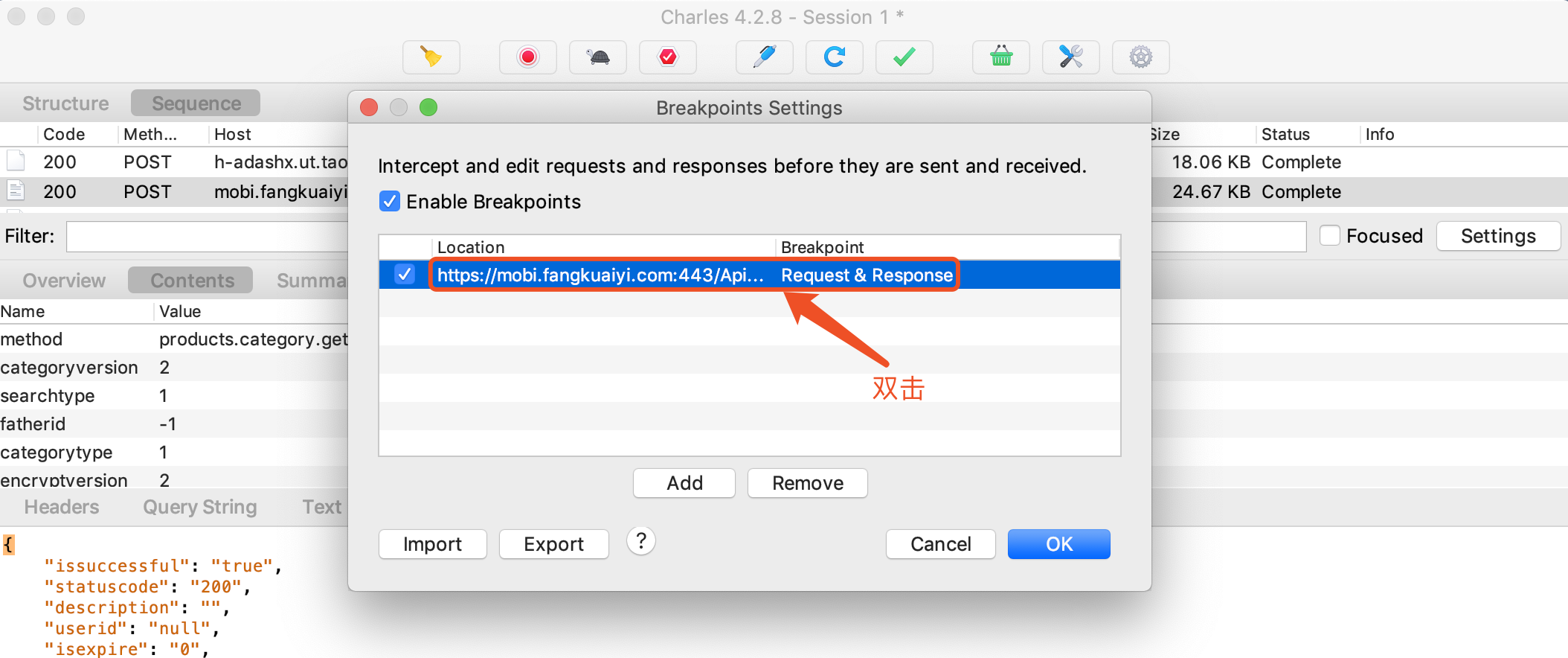This screenshot has height=658, width=1568.
Task: Click the Value column header in Contents
Action: coord(251,311)
